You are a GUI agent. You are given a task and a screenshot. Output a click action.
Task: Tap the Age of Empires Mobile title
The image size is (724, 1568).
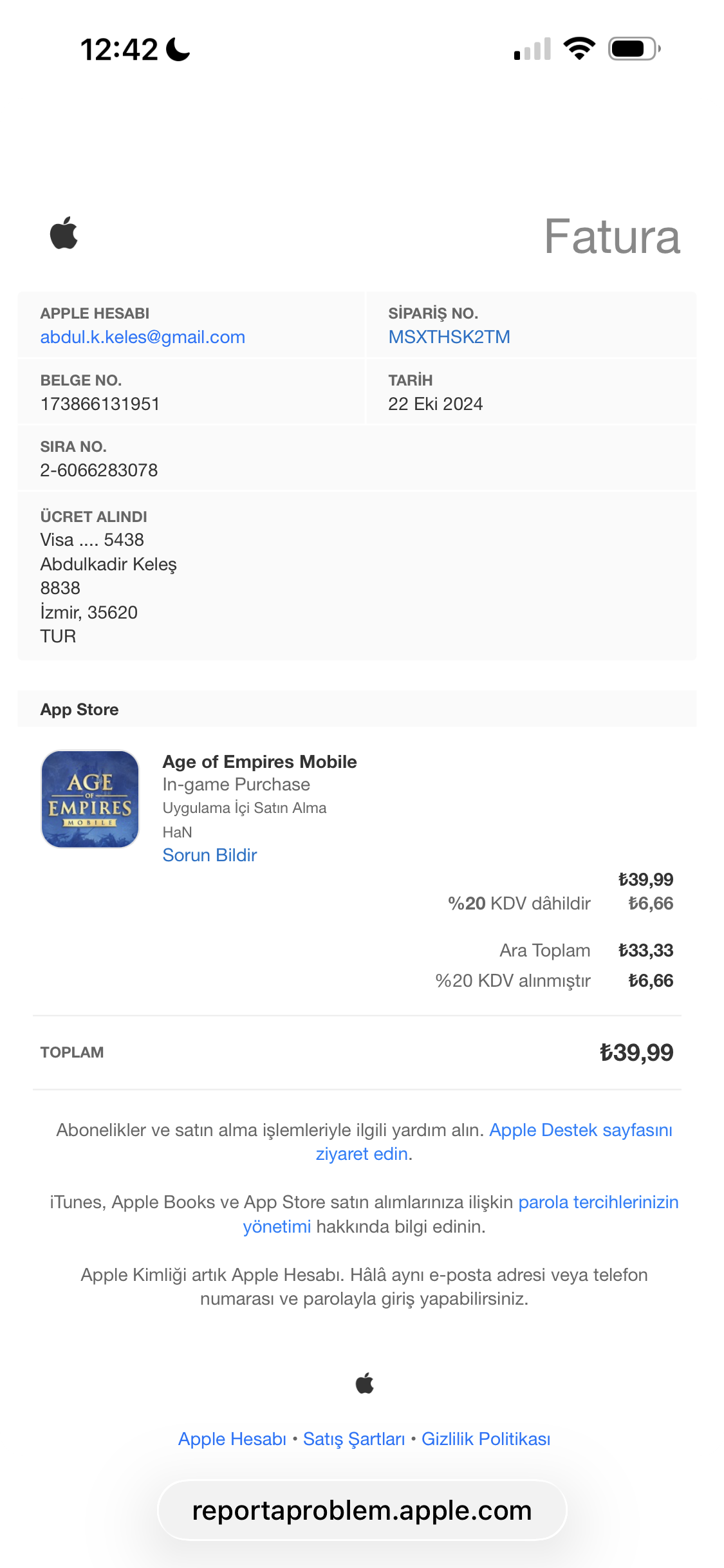(259, 761)
